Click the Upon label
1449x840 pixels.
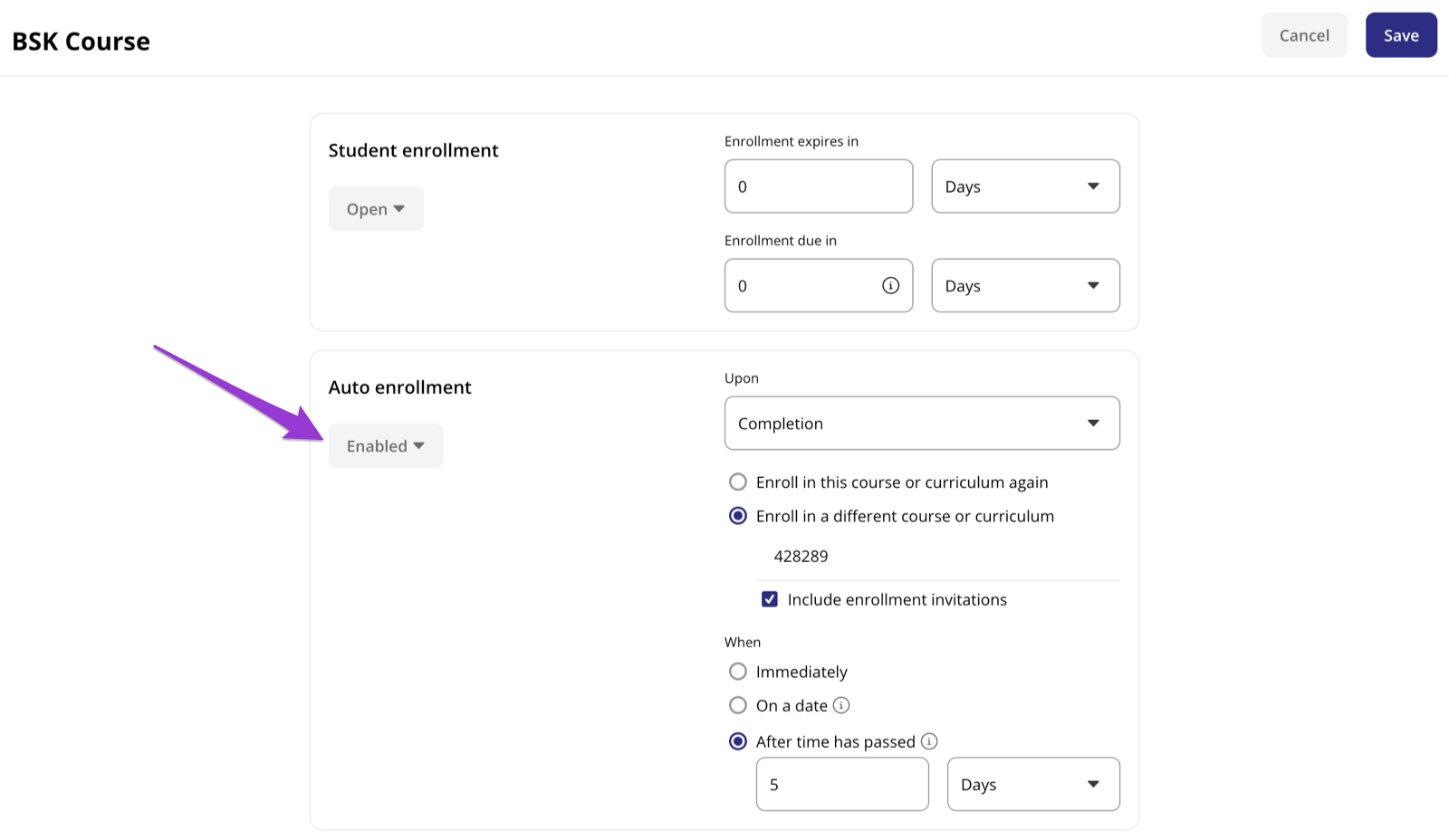[742, 378]
